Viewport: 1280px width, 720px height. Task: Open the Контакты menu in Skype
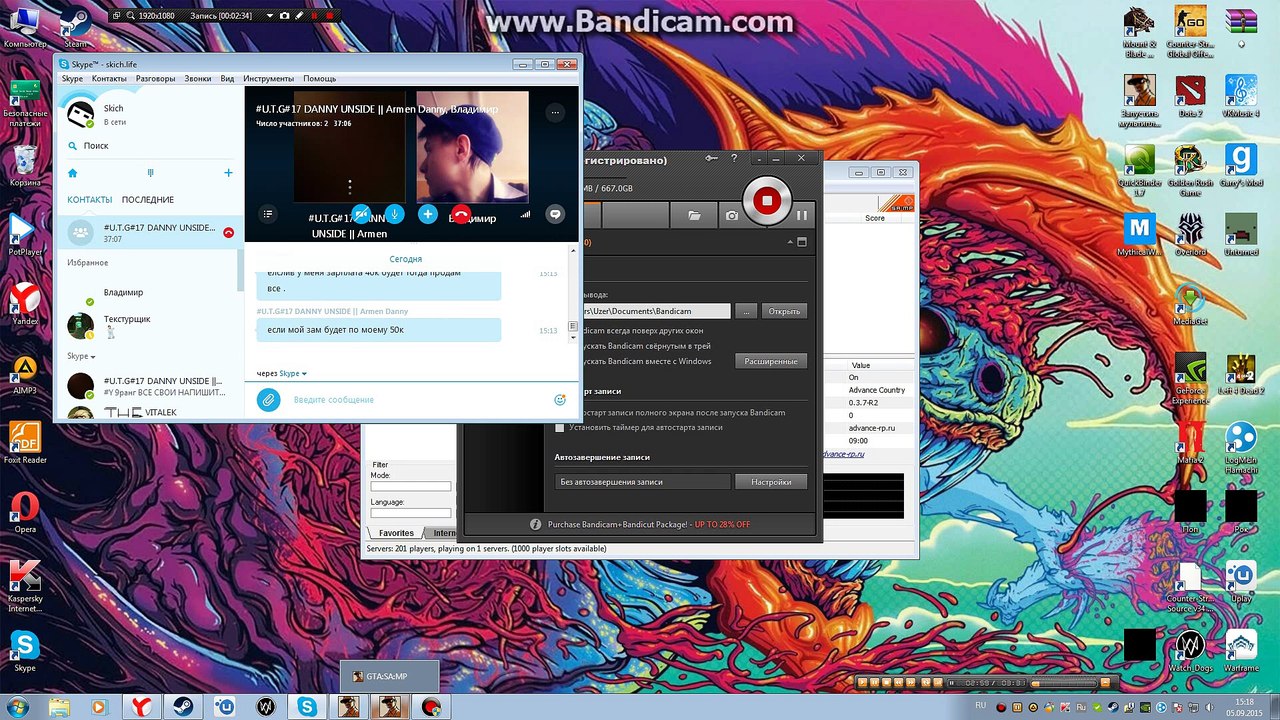click(109, 79)
